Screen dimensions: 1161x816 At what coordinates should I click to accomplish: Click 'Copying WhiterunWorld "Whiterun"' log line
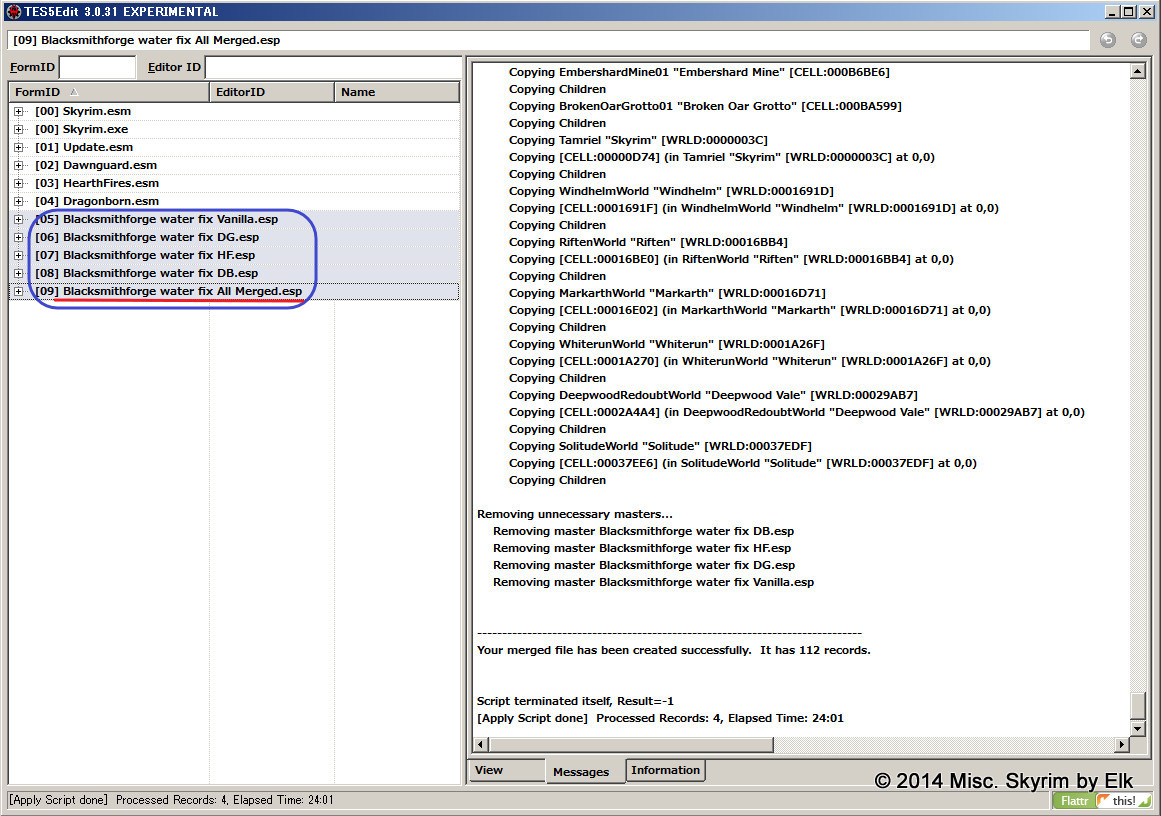pos(666,344)
